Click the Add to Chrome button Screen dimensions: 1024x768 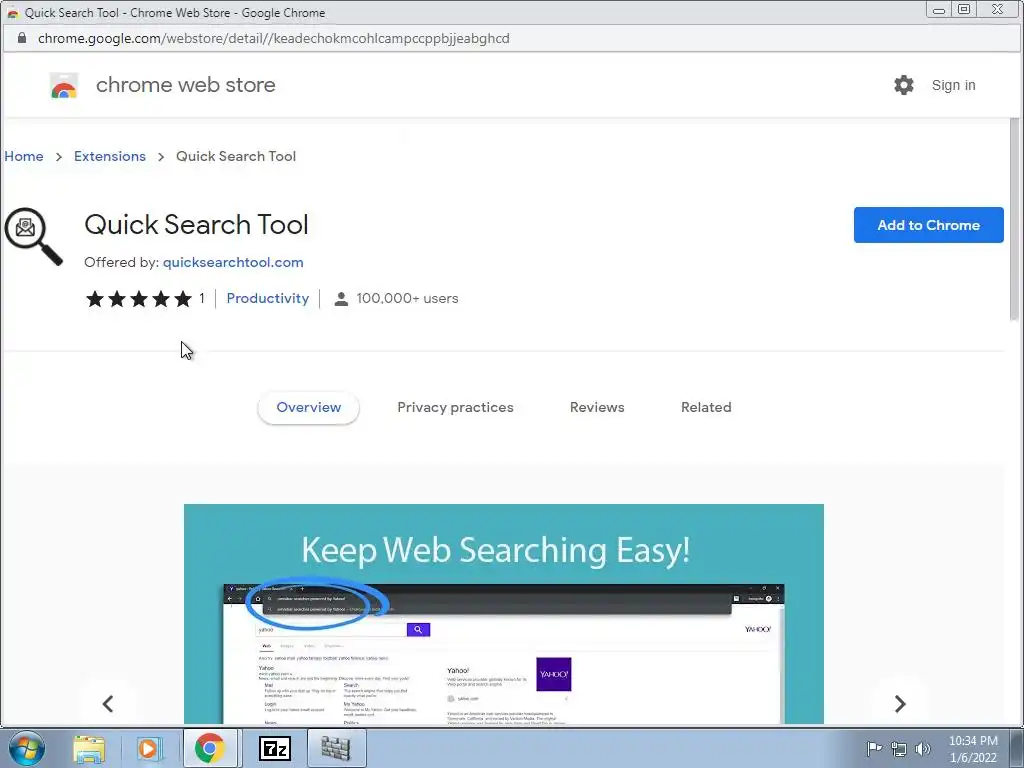[928, 225]
